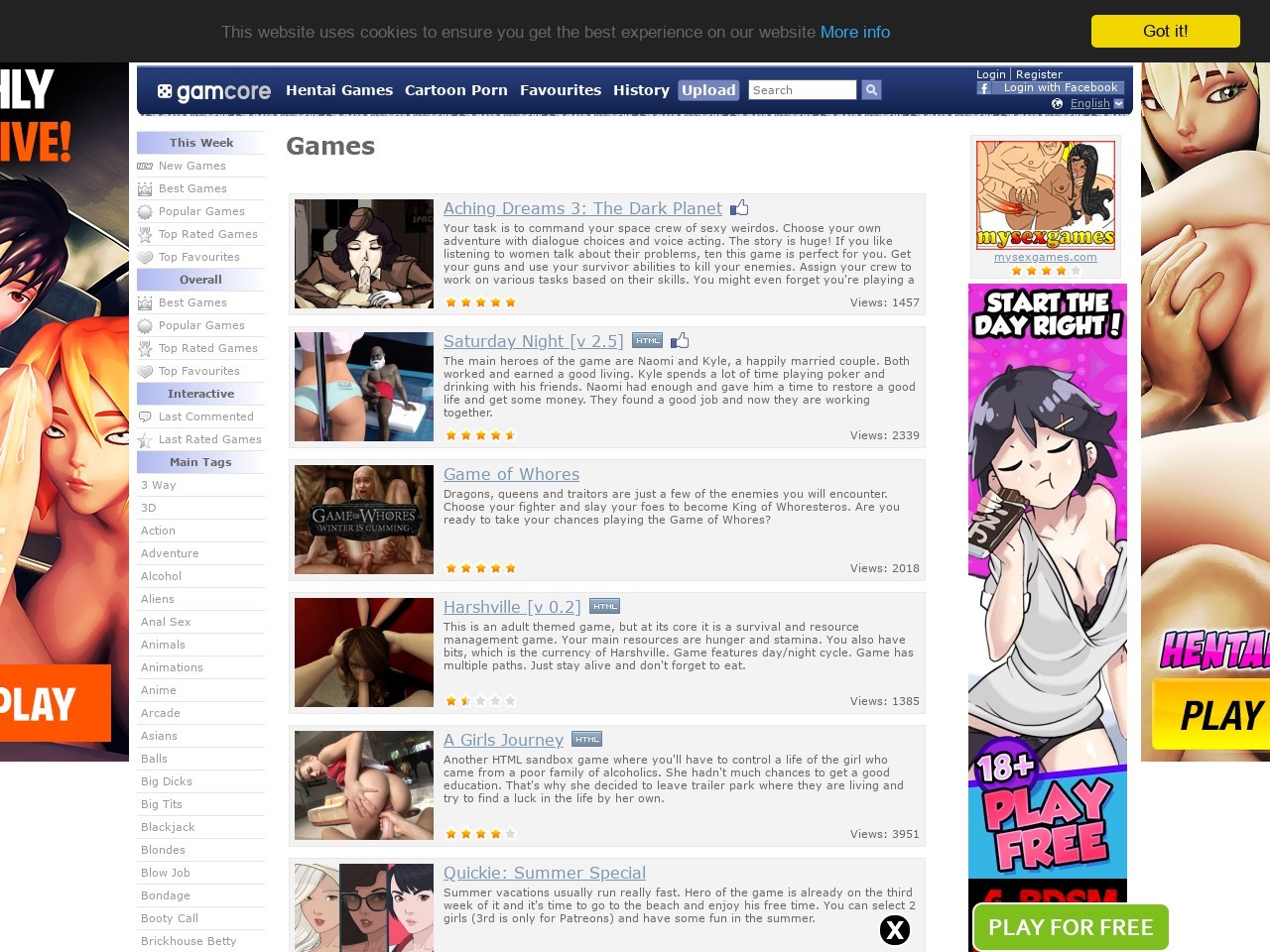This screenshot has width=1270, height=952.
Task: Rate Harshville using its star rating
Action: [x=480, y=701]
